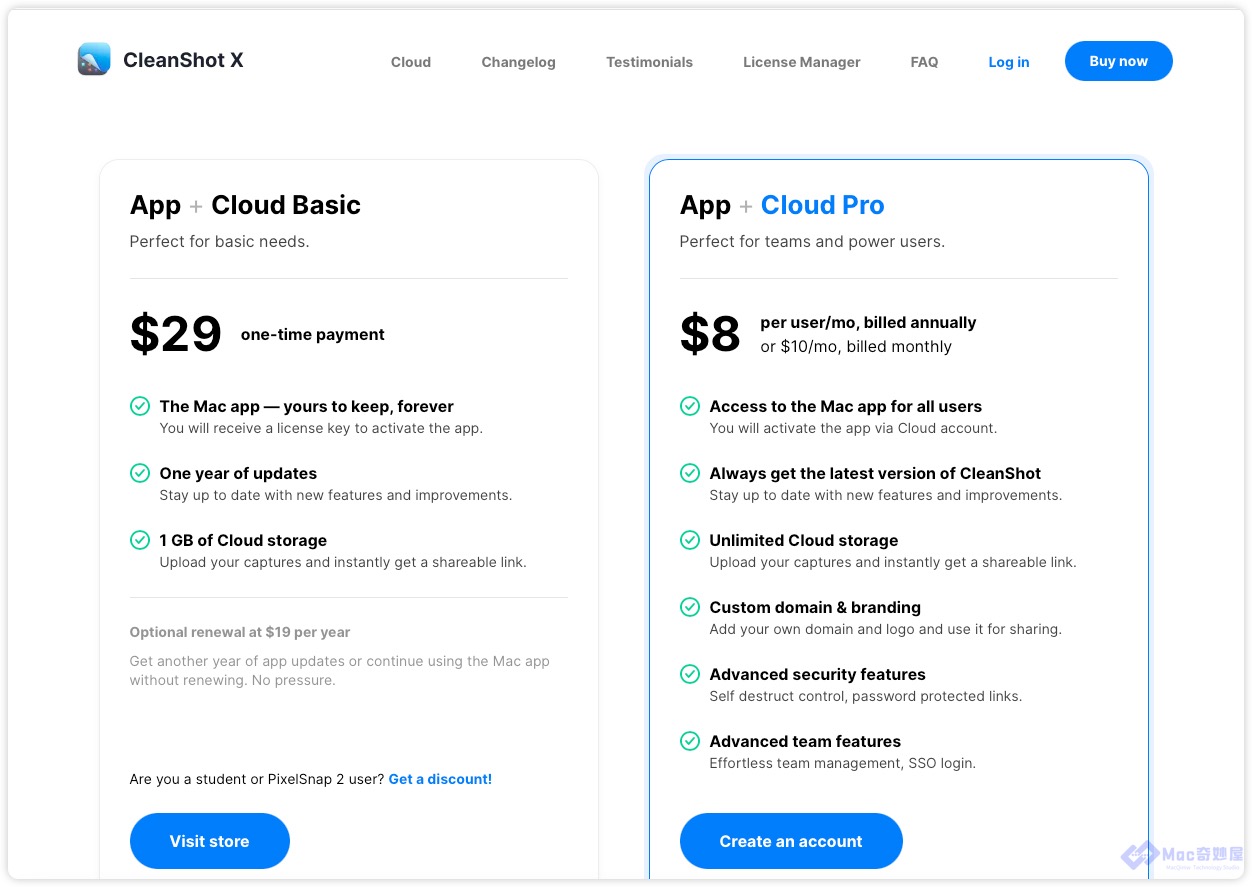
Task: Click the Custom domain & branding title
Action: (x=815, y=607)
